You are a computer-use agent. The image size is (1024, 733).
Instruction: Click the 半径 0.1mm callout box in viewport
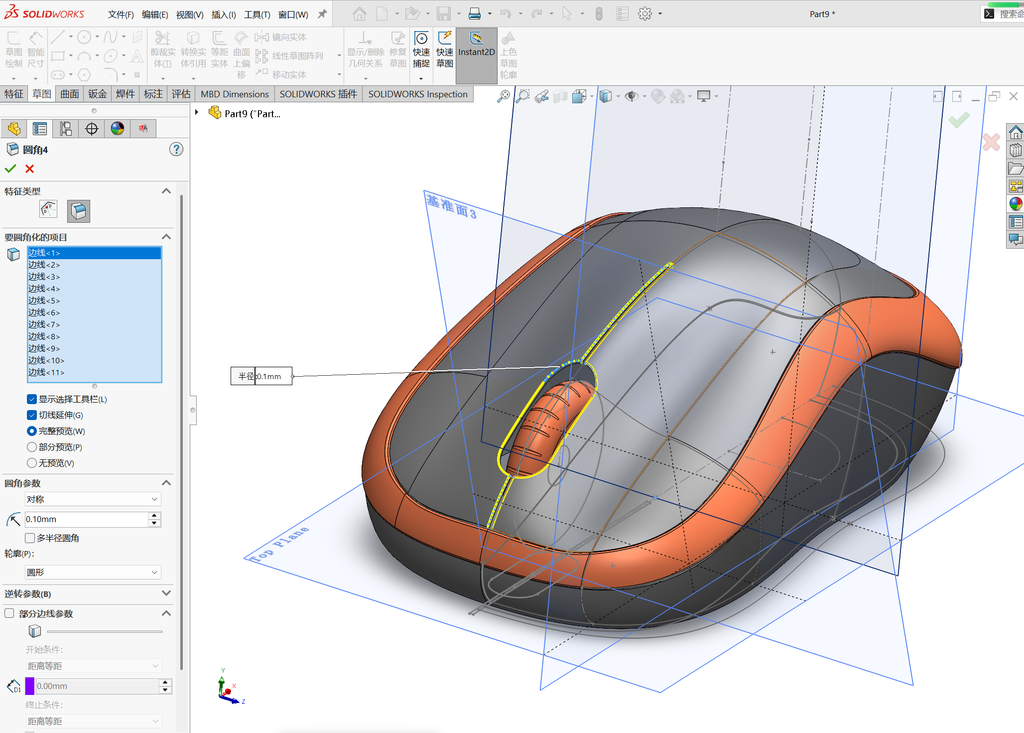pos(261,376)
